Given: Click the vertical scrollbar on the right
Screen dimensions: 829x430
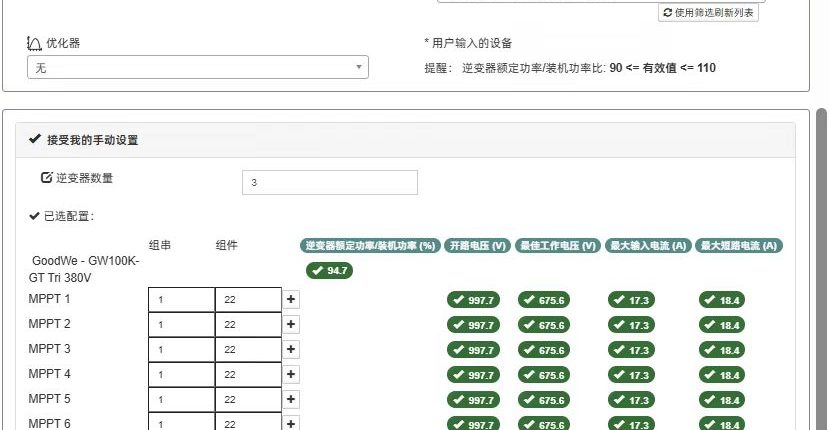Looking at the screenshot, I should coord(821,269).
